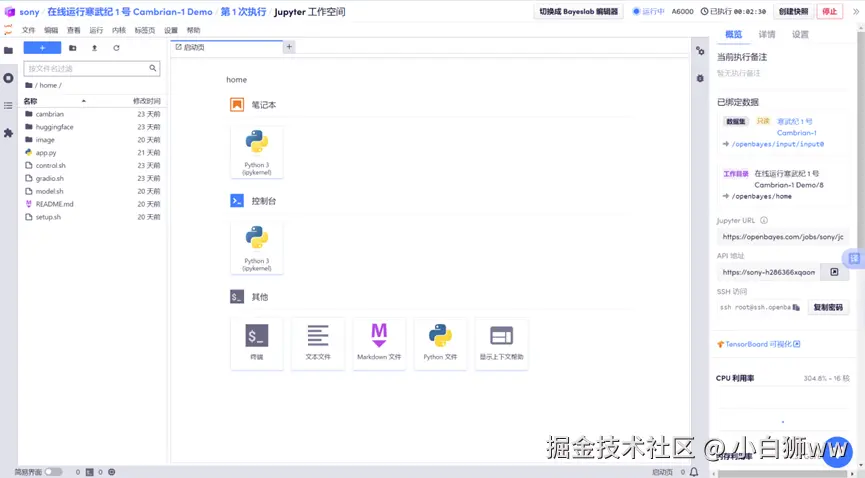Screen dimensions: 865x478
Task: Click the red 停止 button
Action: tap(829, 12)
